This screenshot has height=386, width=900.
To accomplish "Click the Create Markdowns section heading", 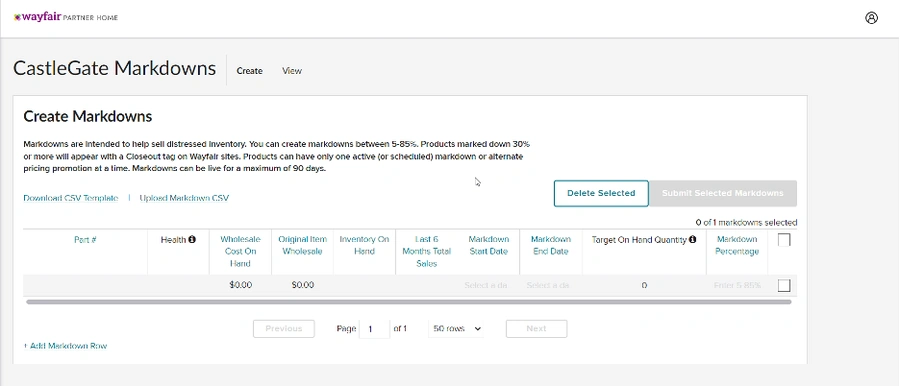I will [x=88, y=117].
